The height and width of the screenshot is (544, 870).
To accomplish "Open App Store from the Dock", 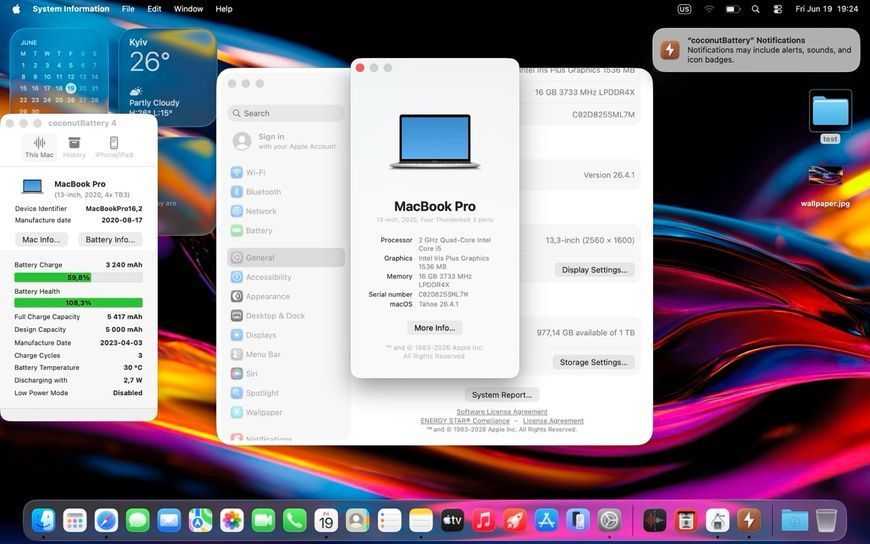I will click(x=547, y=521).
